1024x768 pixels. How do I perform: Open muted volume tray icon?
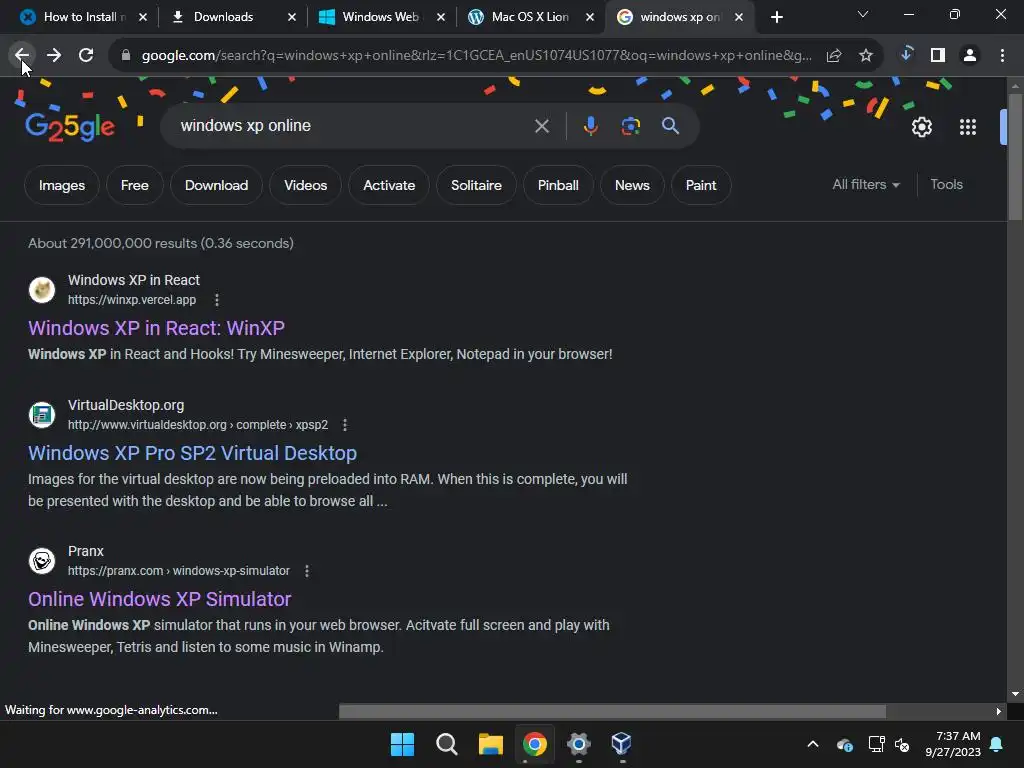point(902,744)
